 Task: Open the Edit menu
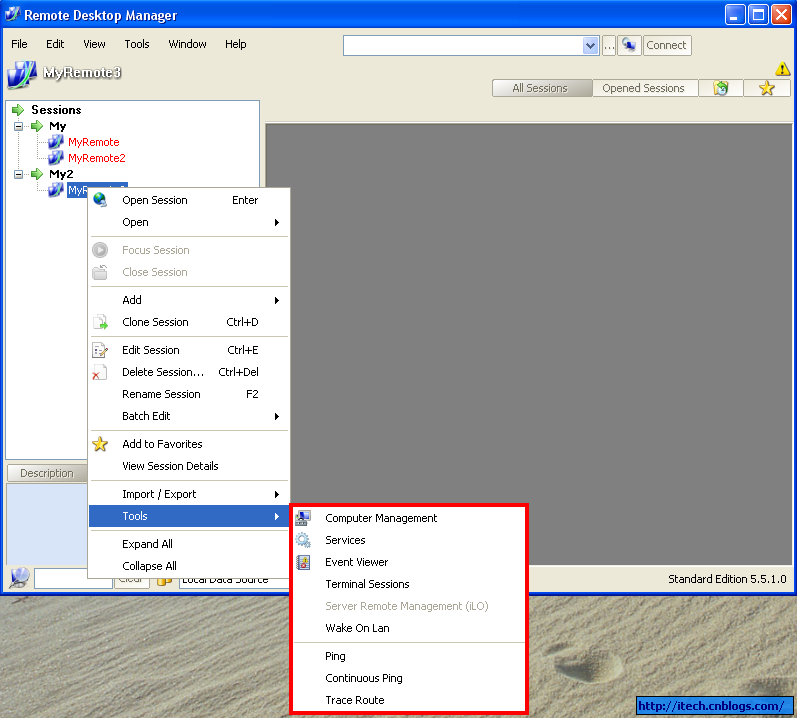(x=55, y=44)
